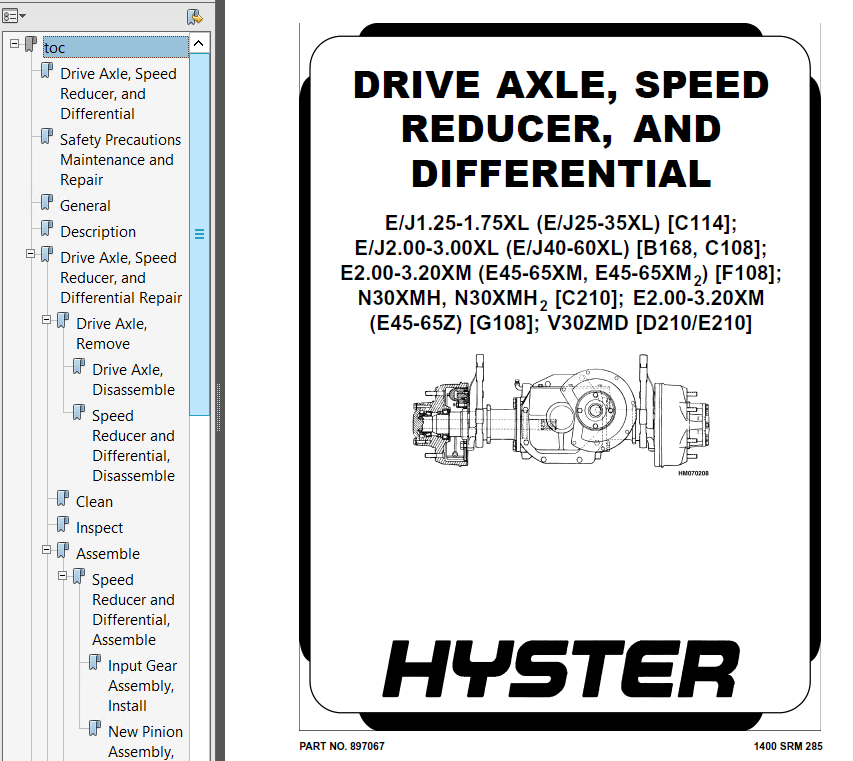Image resolution: width=853 pixels, height=761 pixels.
Task: Click bookmark icon beside General
Action: pyautogui.click(x=47, y=202)
